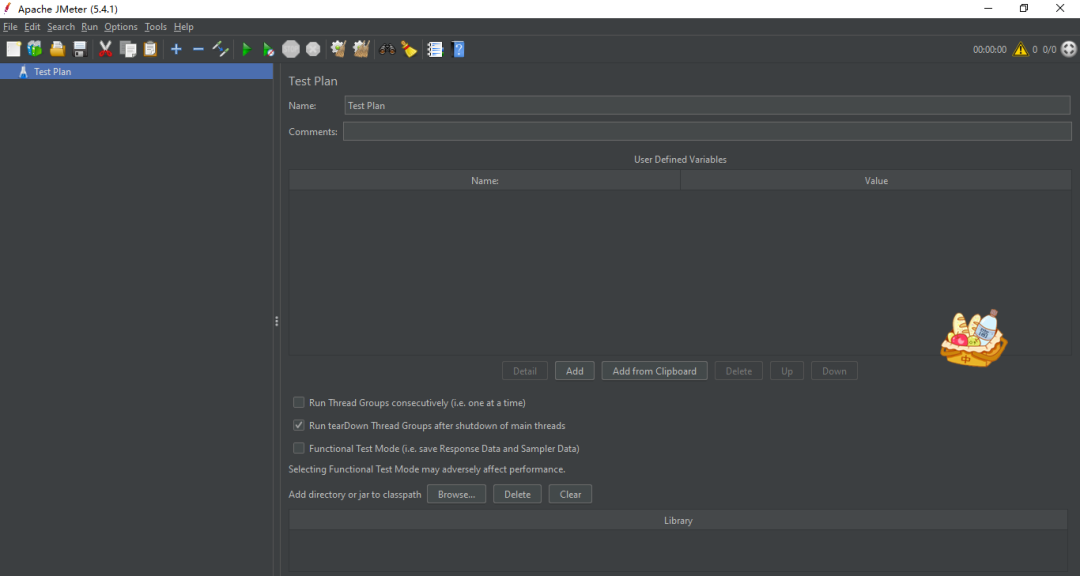Stop the test with STOP icon
1080x576 pixels.
[291, 49]
